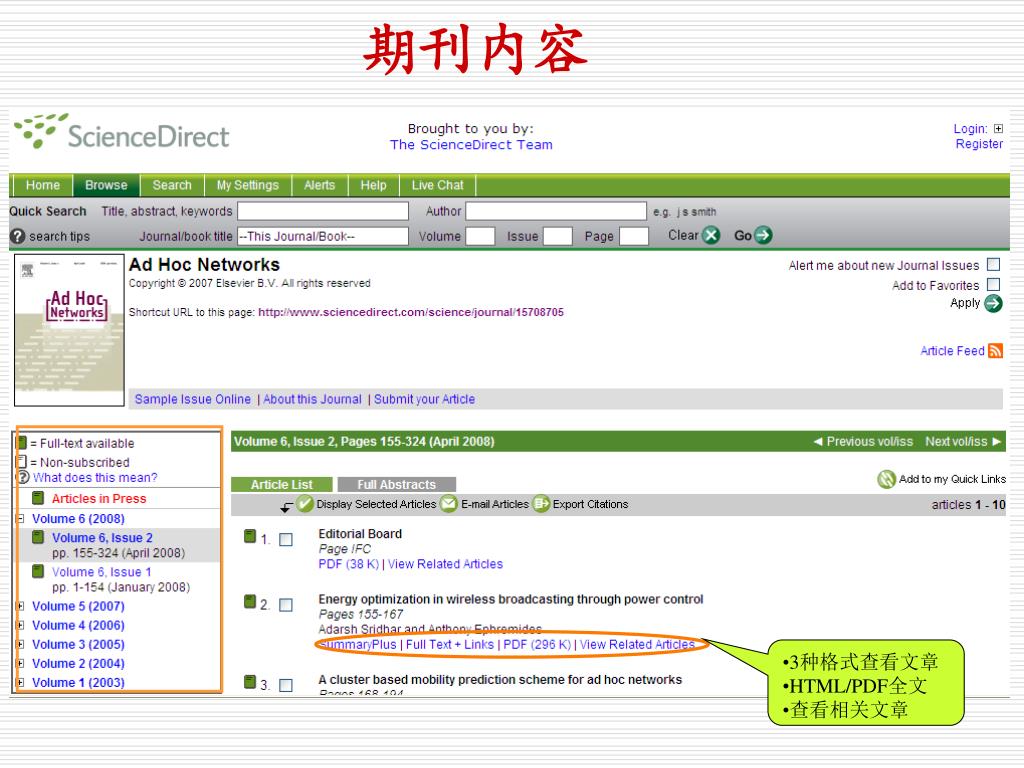The width and height of the screenshot is (1024, 768).
Task: Open the Browse menu tab
Action: (106, 185)
